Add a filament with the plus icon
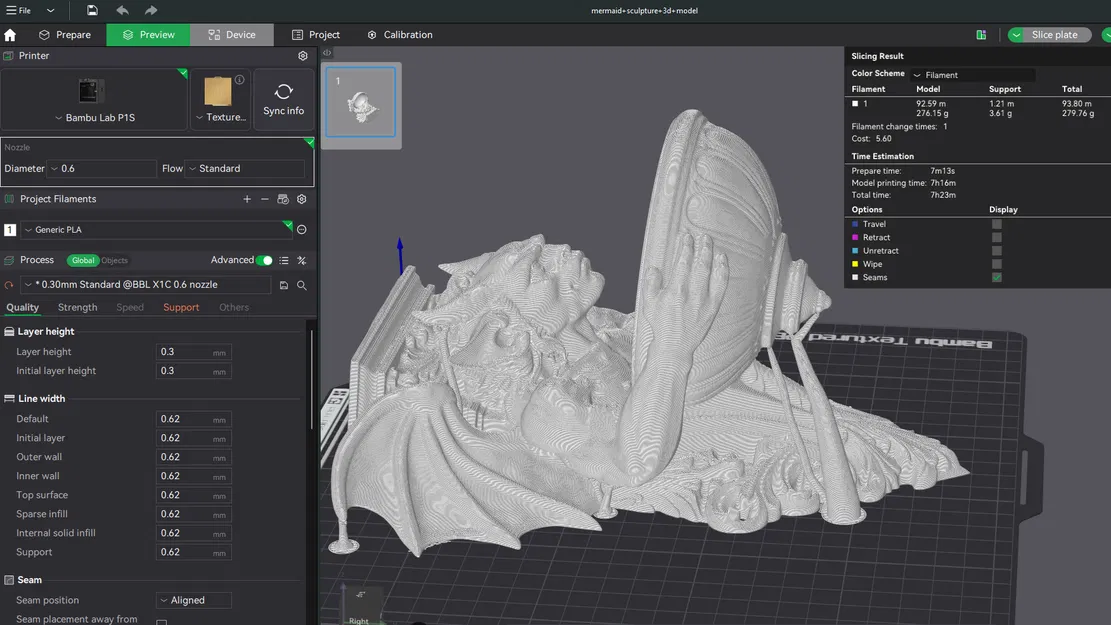Screen dimensions: 1111x625 [x=247, y=199]
